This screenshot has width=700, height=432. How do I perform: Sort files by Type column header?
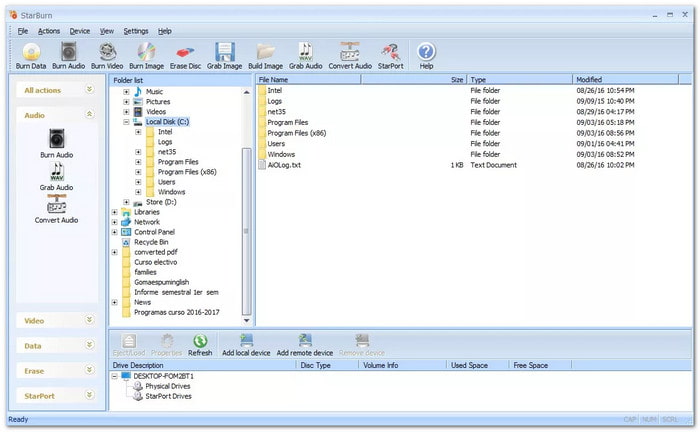click(x=519, y=79)
